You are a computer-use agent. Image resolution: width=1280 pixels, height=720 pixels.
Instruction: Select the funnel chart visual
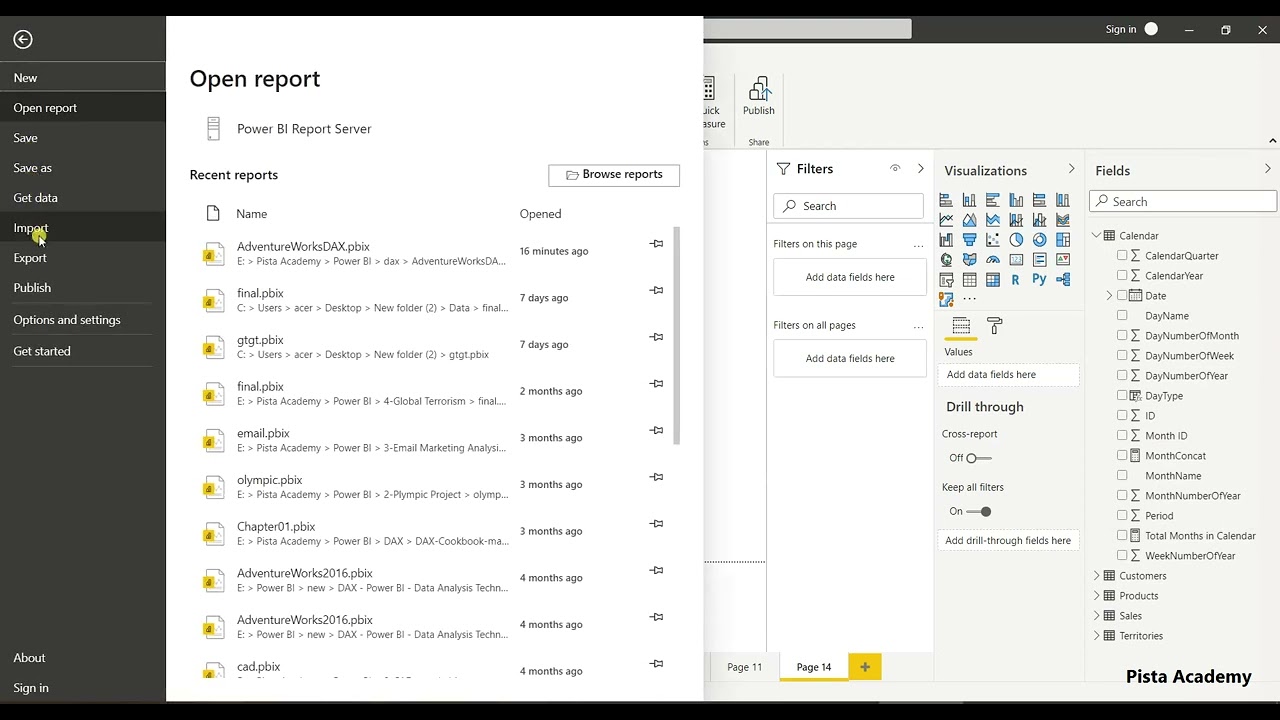point(969,240)
